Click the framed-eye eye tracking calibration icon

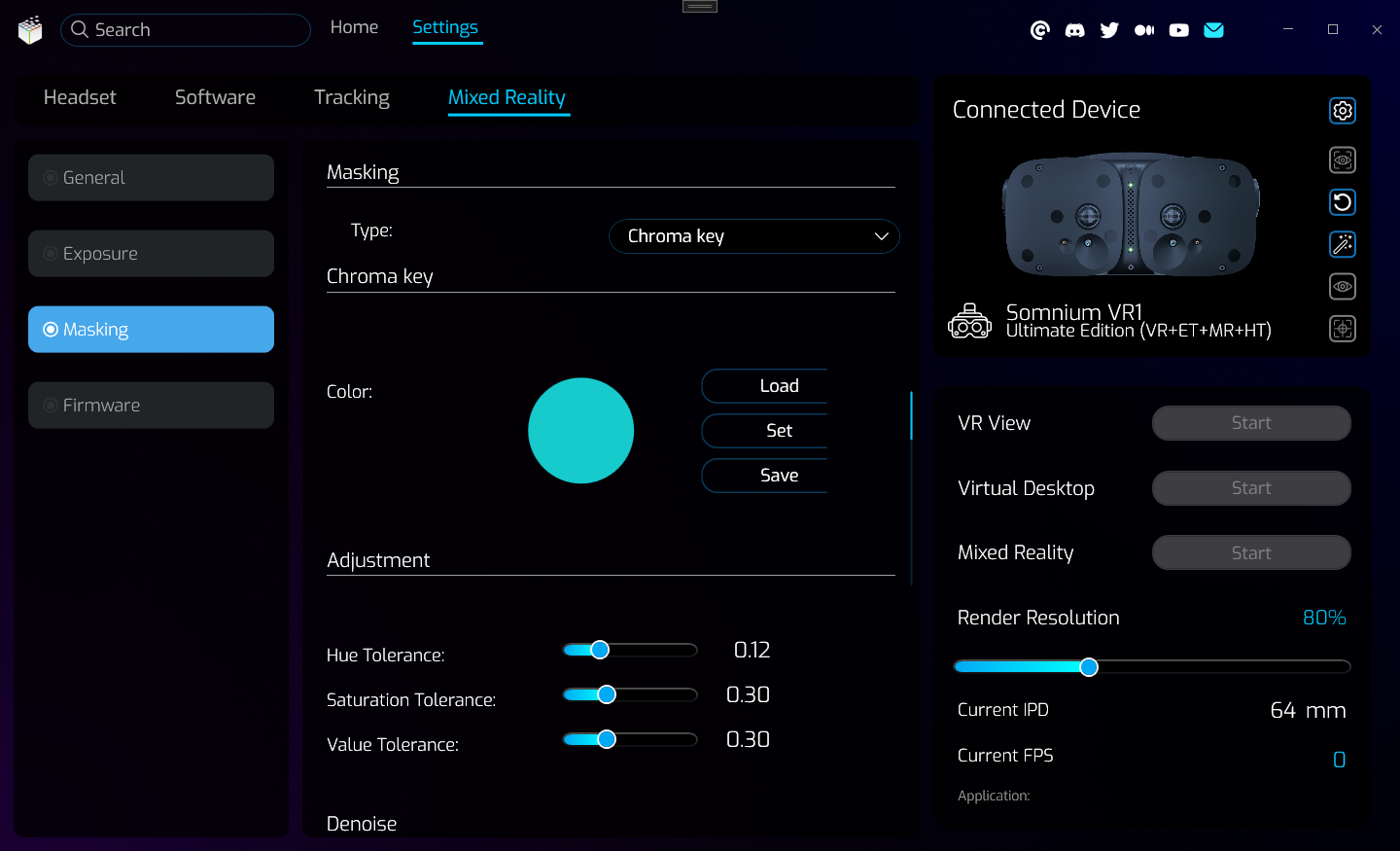coord(1343,160)
